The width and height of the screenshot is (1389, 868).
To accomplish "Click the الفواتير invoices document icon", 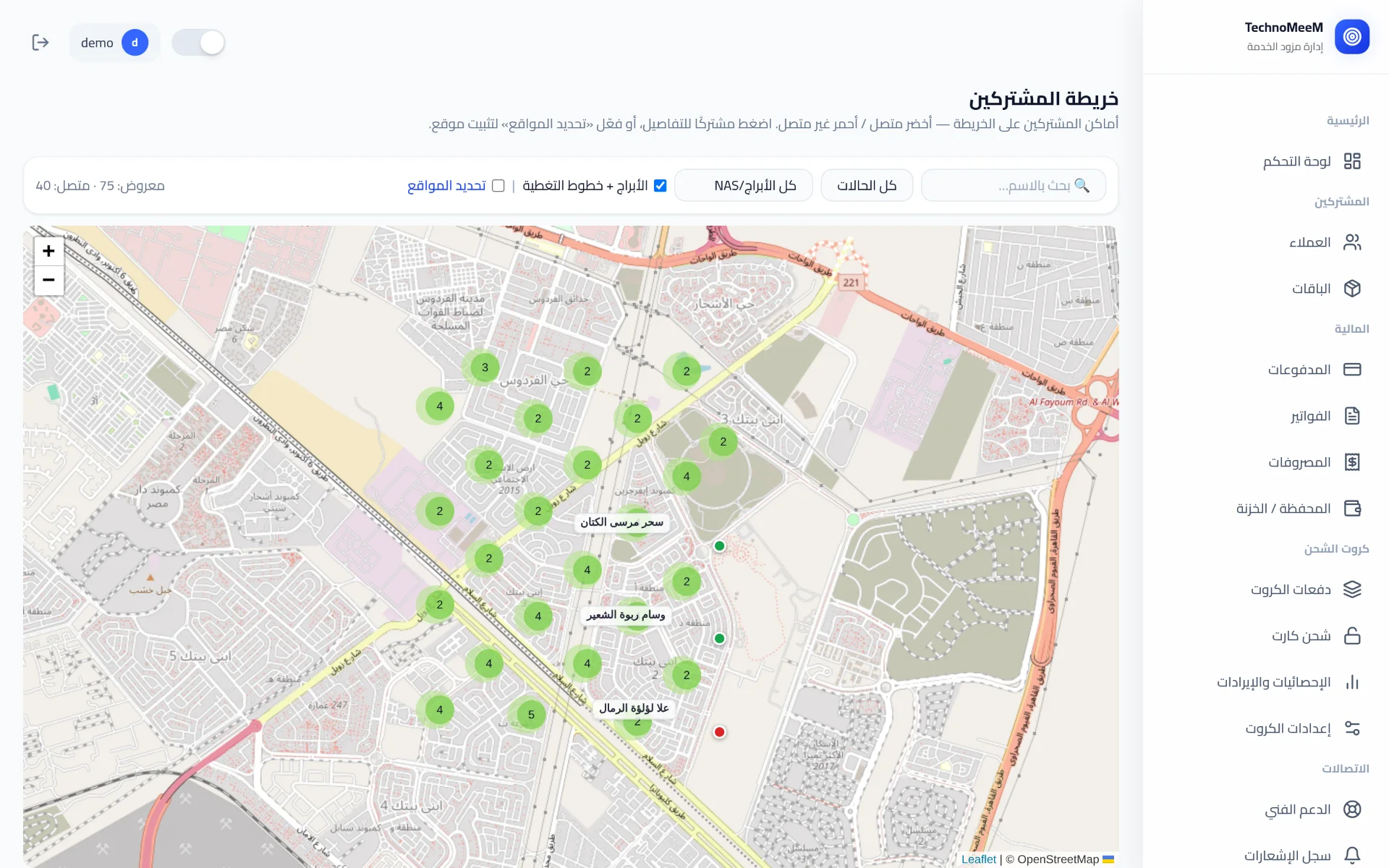I will point(1351,416).
